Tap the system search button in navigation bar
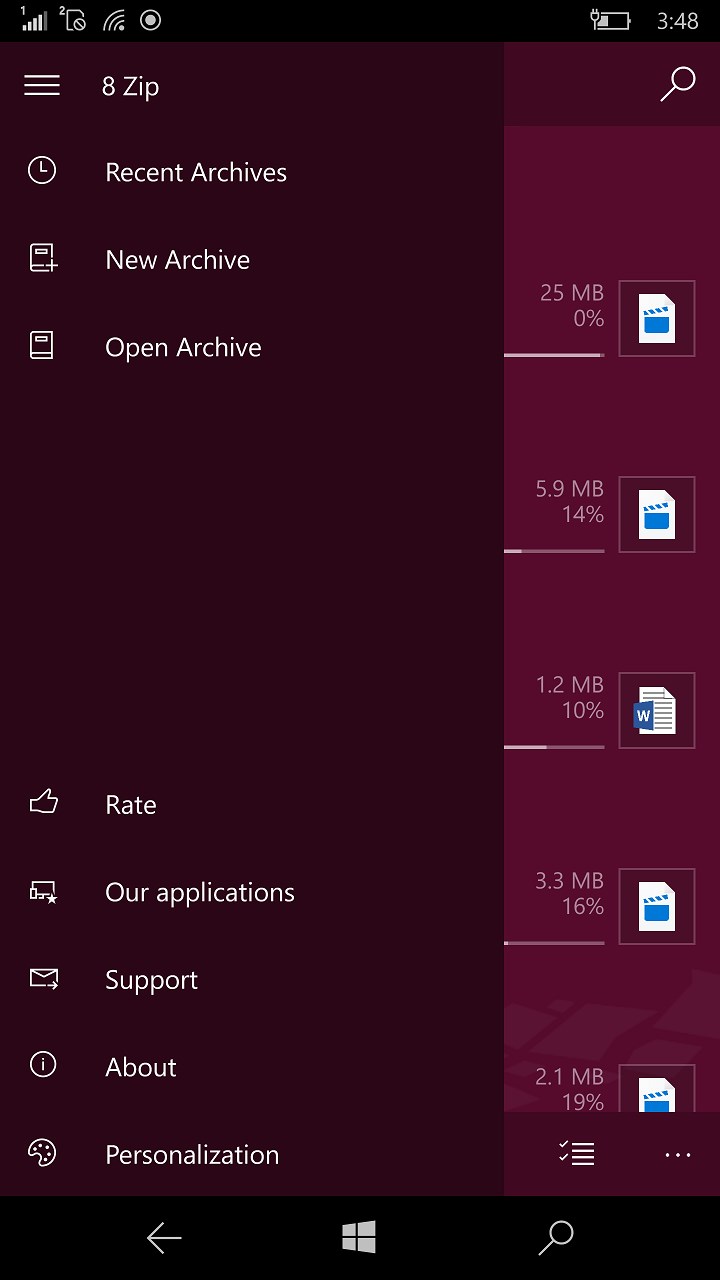The image size is (720, 1280). [555, 1238]
